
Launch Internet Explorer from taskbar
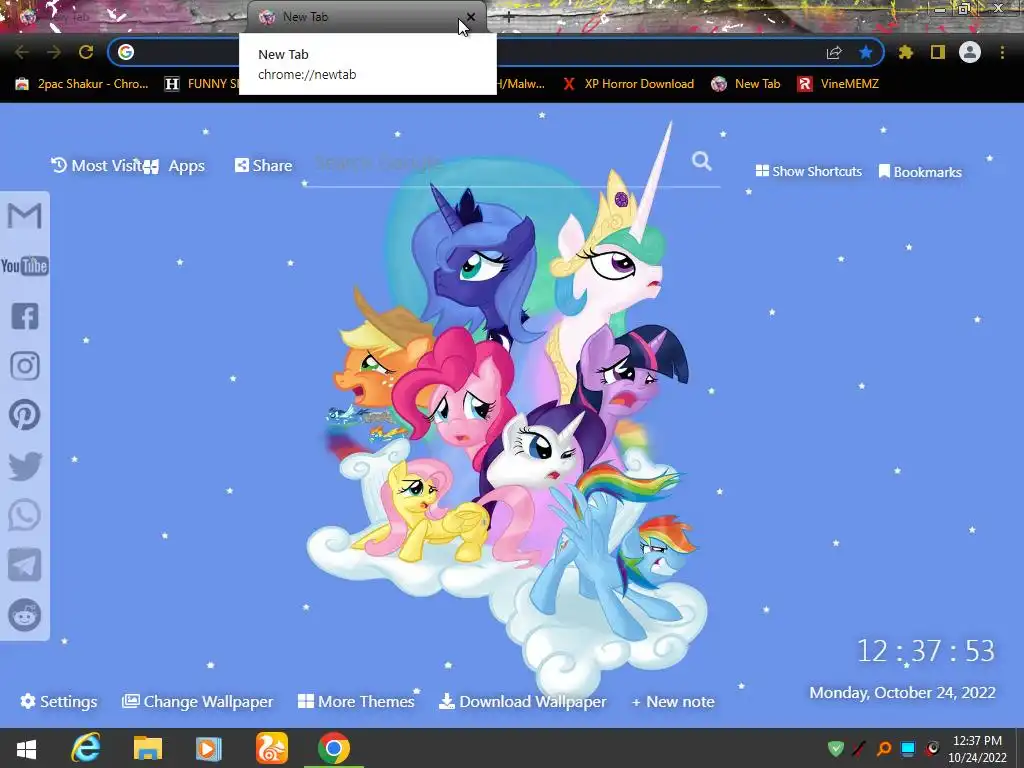[86, 748]
